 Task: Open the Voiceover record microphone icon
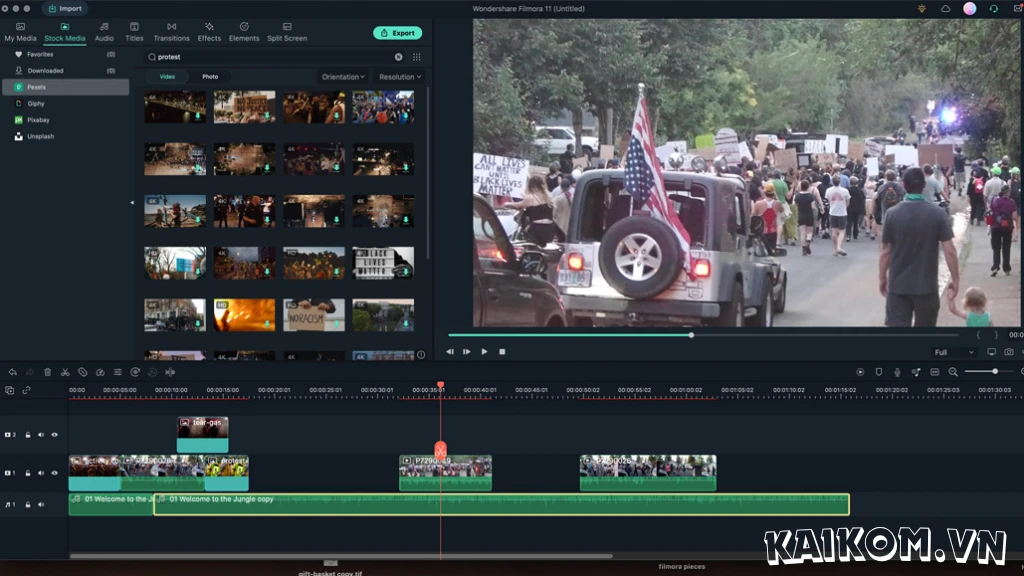point(897,371)
